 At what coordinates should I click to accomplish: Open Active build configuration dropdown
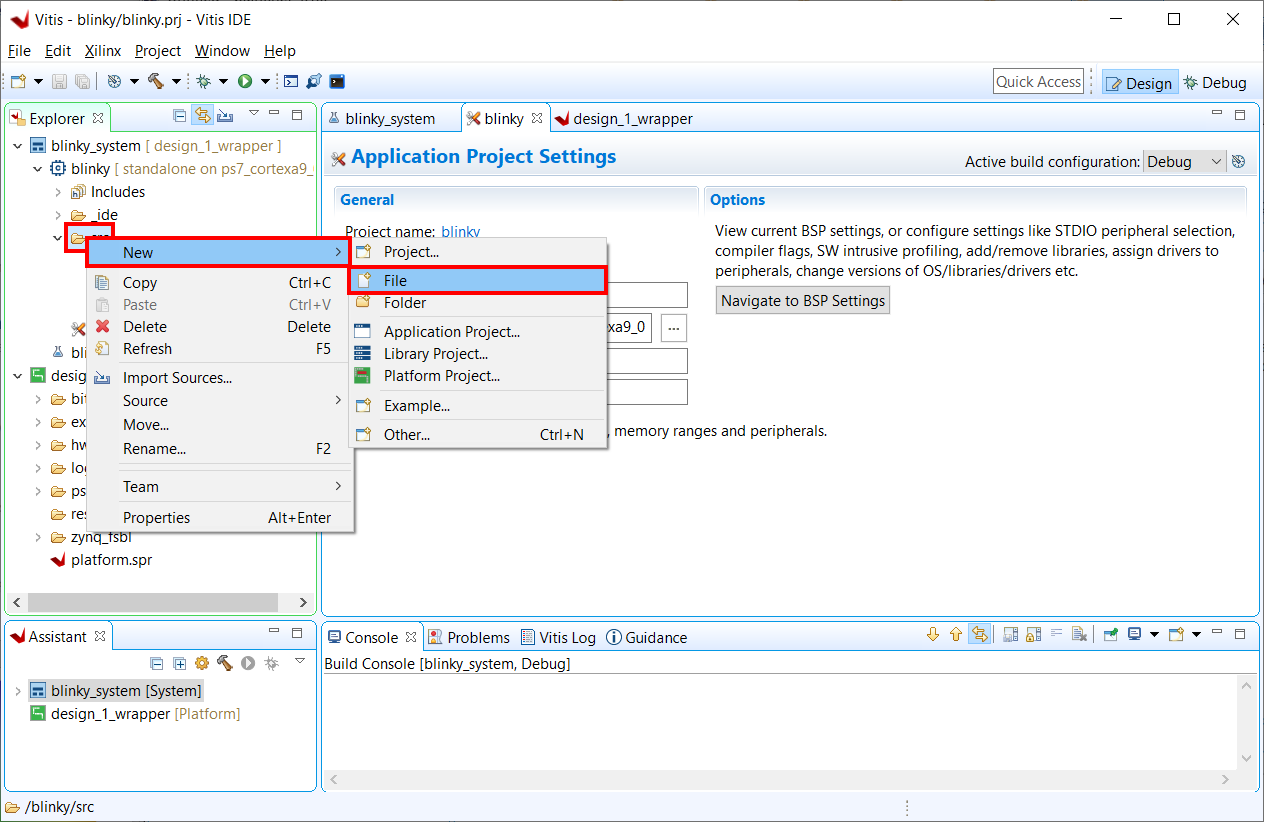click(x=1184, y=161)
